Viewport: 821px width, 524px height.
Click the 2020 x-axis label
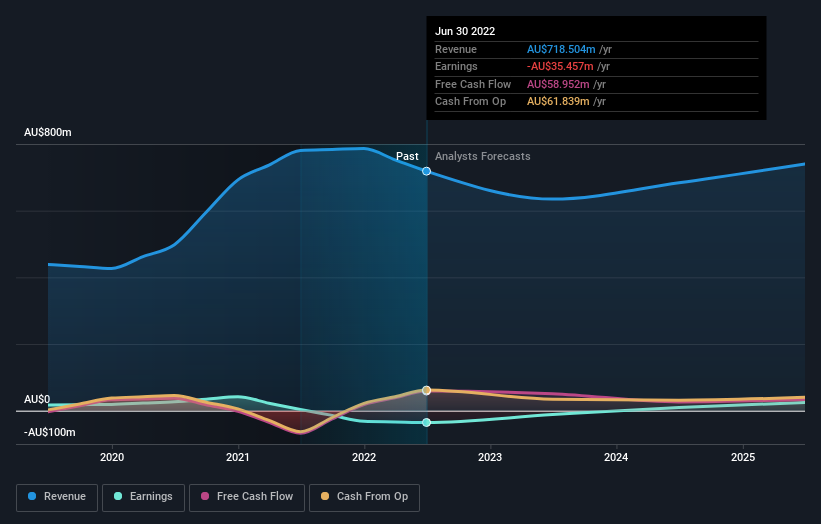(112, 458)
